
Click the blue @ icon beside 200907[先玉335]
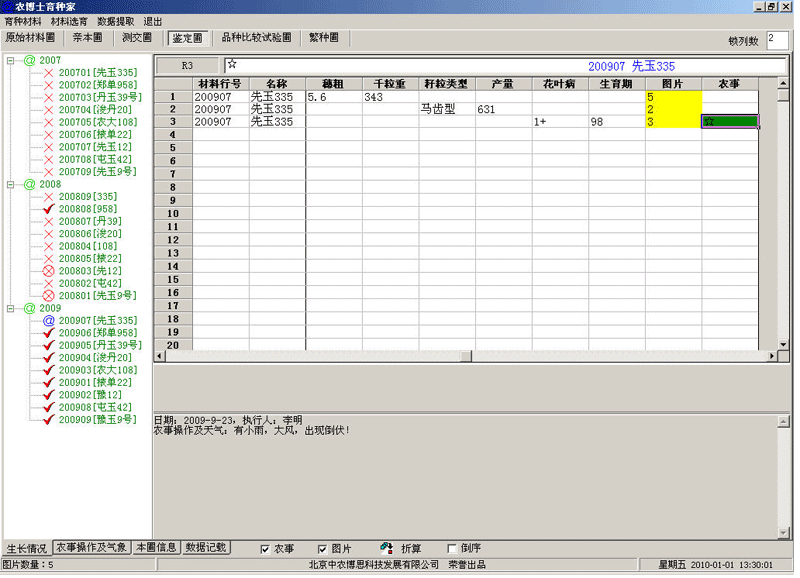click(48, 320)
